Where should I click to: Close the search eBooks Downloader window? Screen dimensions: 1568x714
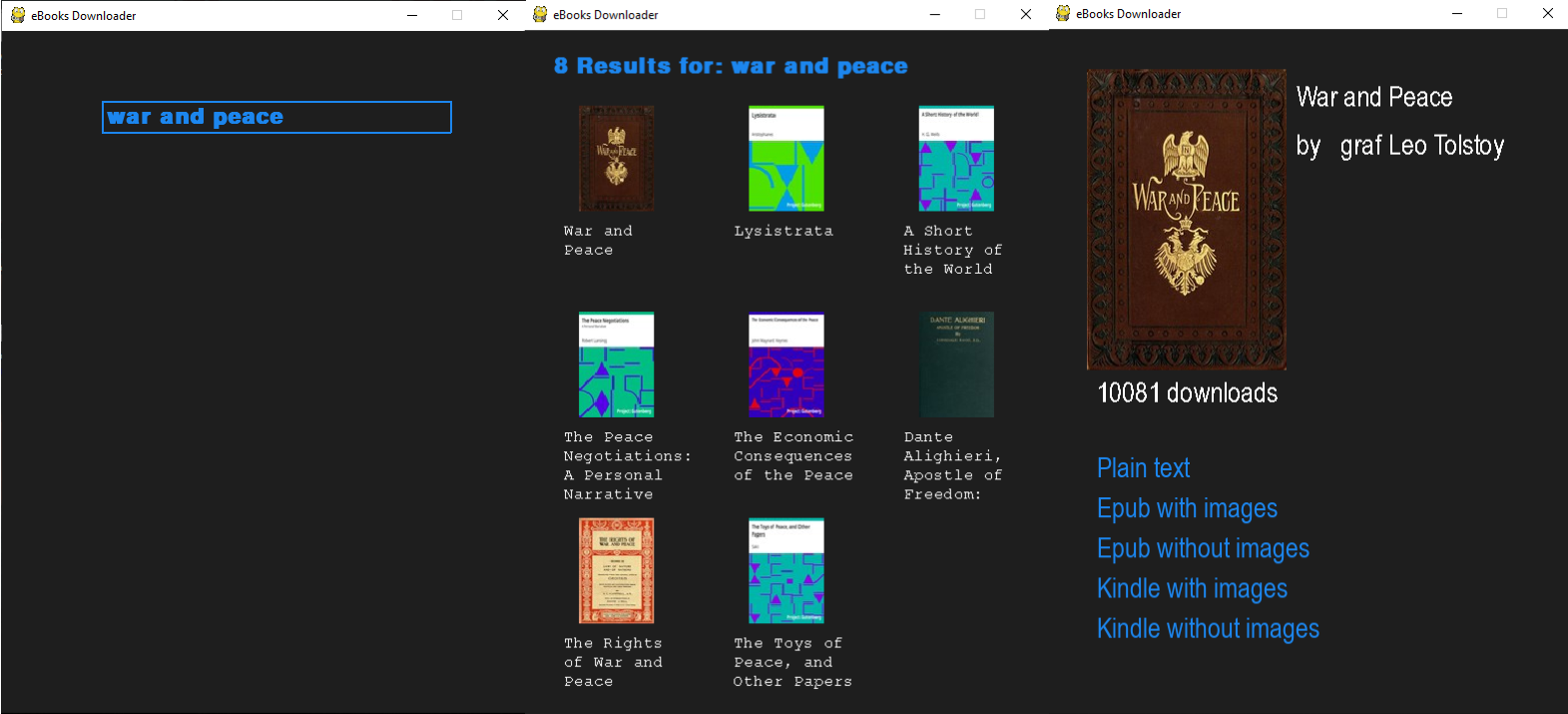coord(503,15)
